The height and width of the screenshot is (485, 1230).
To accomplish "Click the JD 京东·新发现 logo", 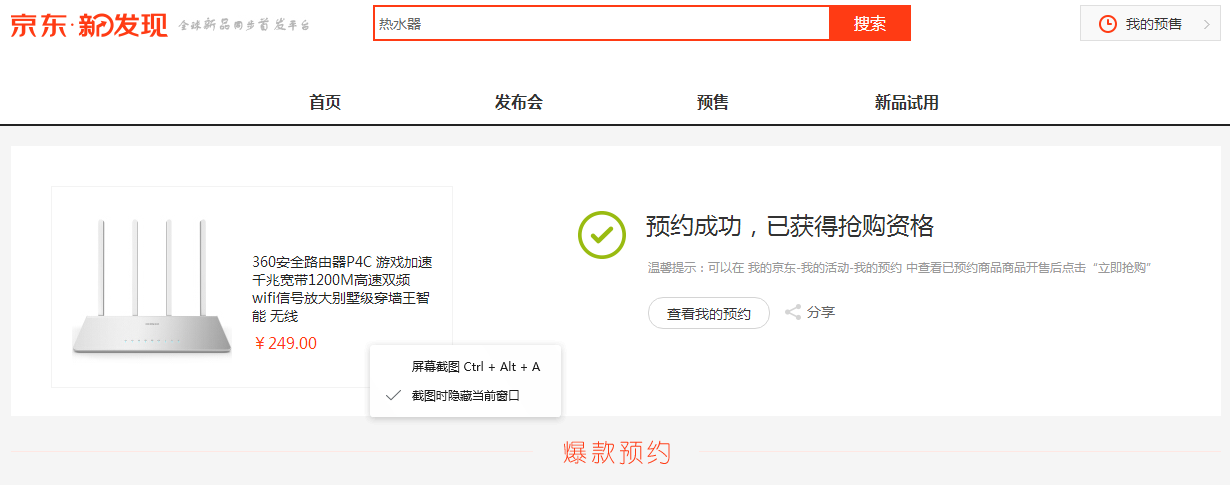I will 89,25.
